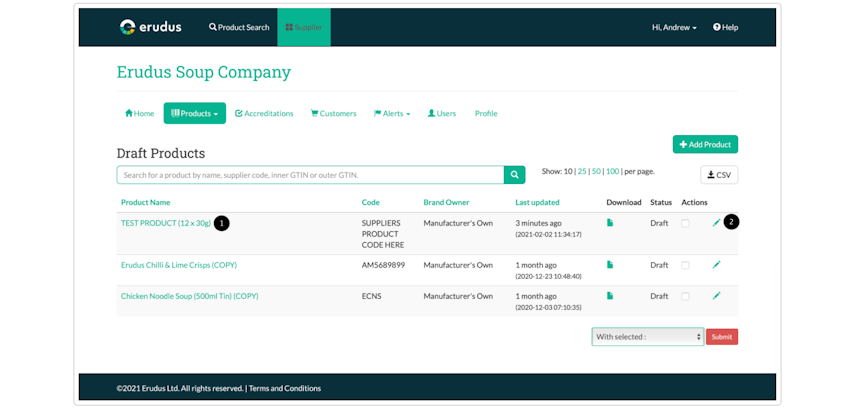The image size is (858, 412).
Task: Click the Erudus Soup Company heading
Action: click(x=204, y=72)
